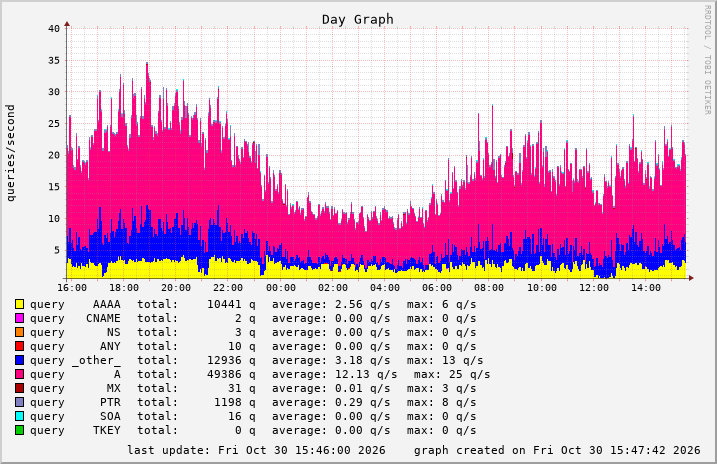
Task: Click the '06:00' time axis label
Action: 437,288
